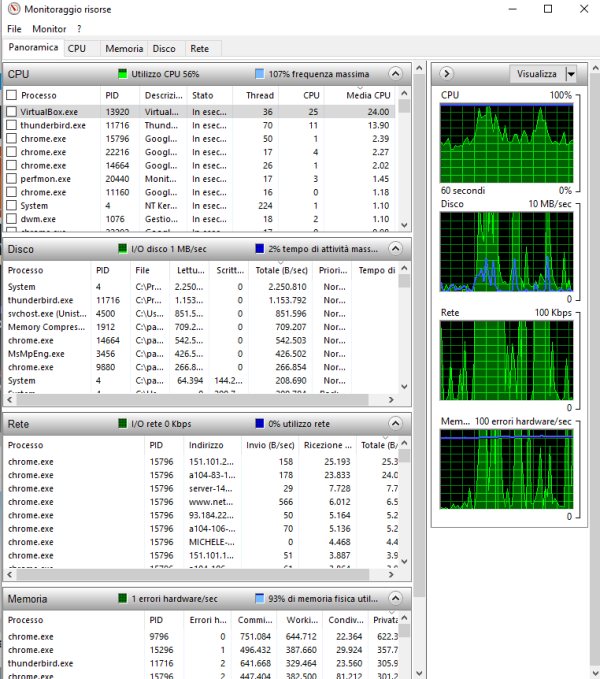Click the green I/O rete indicator square
600x679 pixels.
tap(123, 424)
